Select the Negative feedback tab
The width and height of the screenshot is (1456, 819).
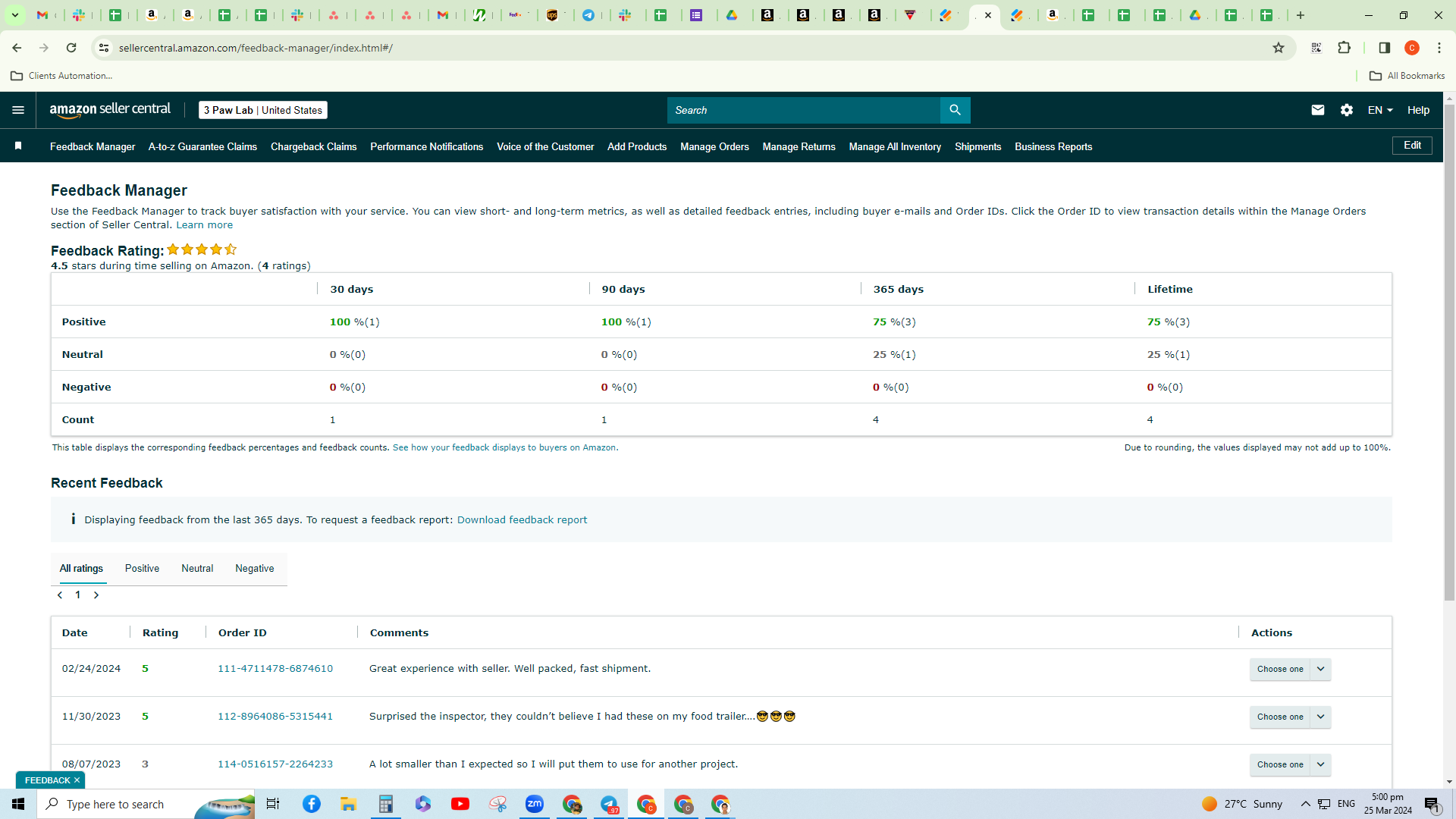click(x=255, y=569)
